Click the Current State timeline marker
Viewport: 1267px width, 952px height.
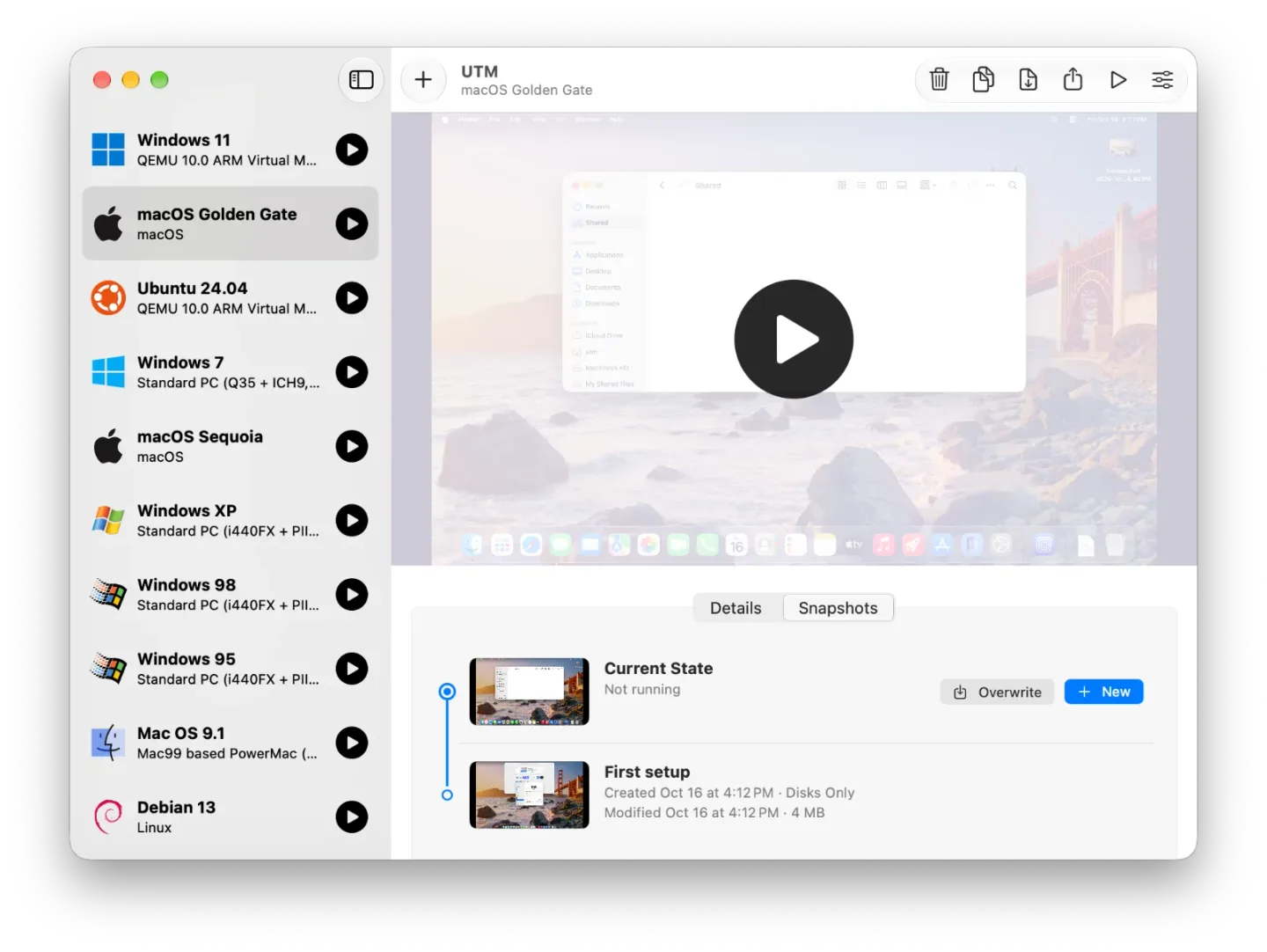[x=447, y=692]
